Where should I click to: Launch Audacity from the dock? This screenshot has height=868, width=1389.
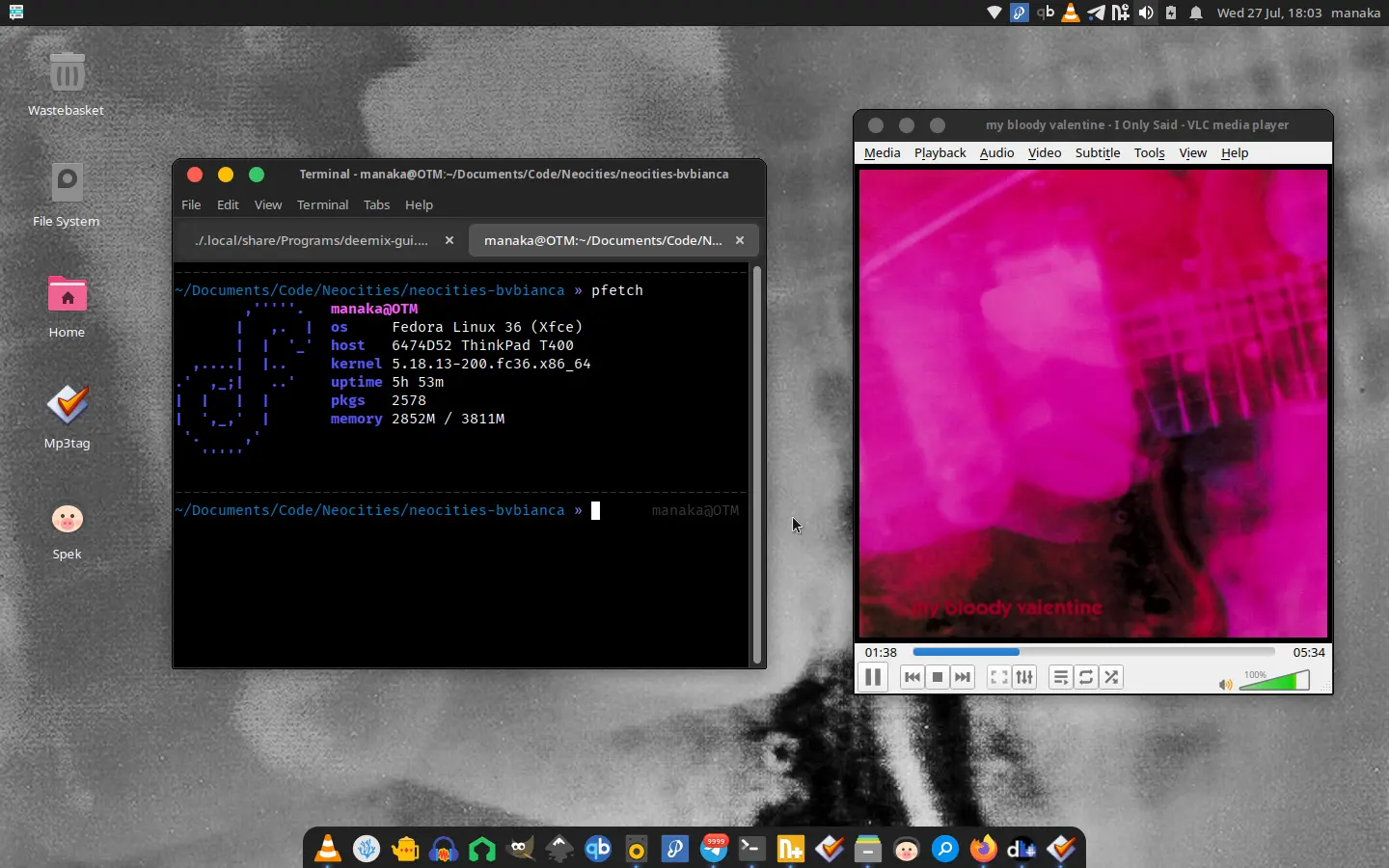point(444,849)
